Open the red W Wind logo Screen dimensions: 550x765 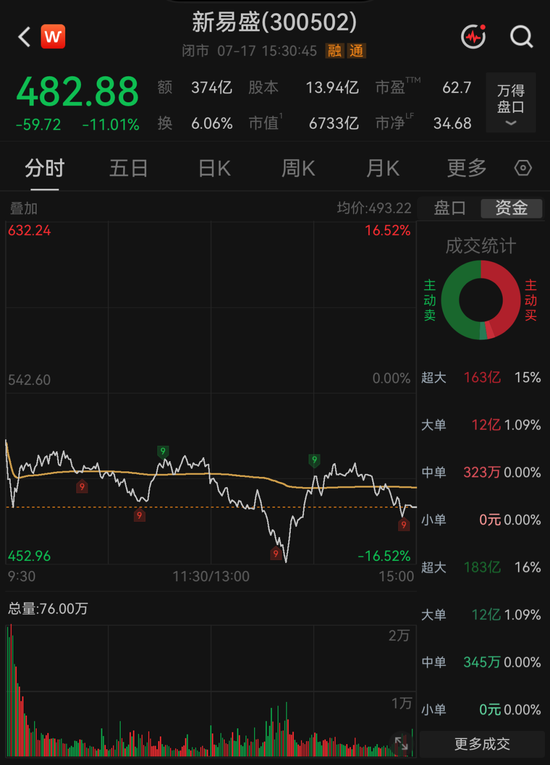pyautogui.click(x=53, y=37)
